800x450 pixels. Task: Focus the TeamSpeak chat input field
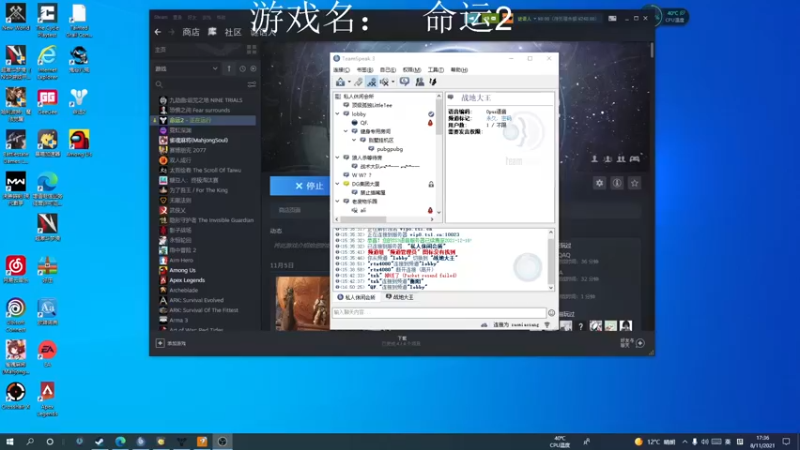tap(439, 312)
